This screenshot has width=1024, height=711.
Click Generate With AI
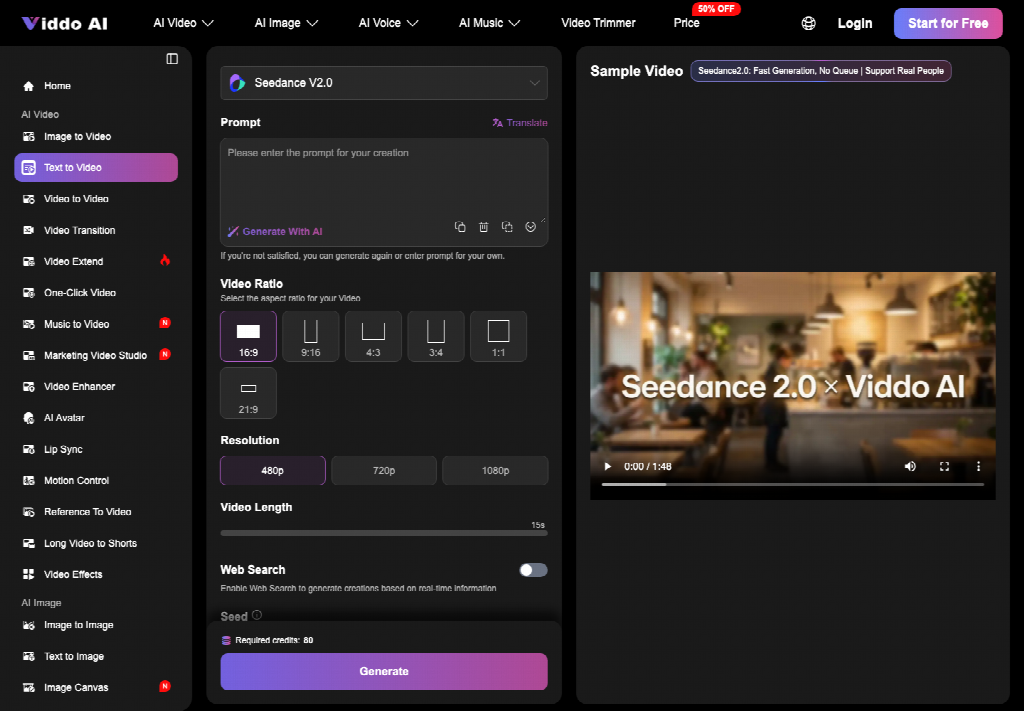tap(275, 232)
